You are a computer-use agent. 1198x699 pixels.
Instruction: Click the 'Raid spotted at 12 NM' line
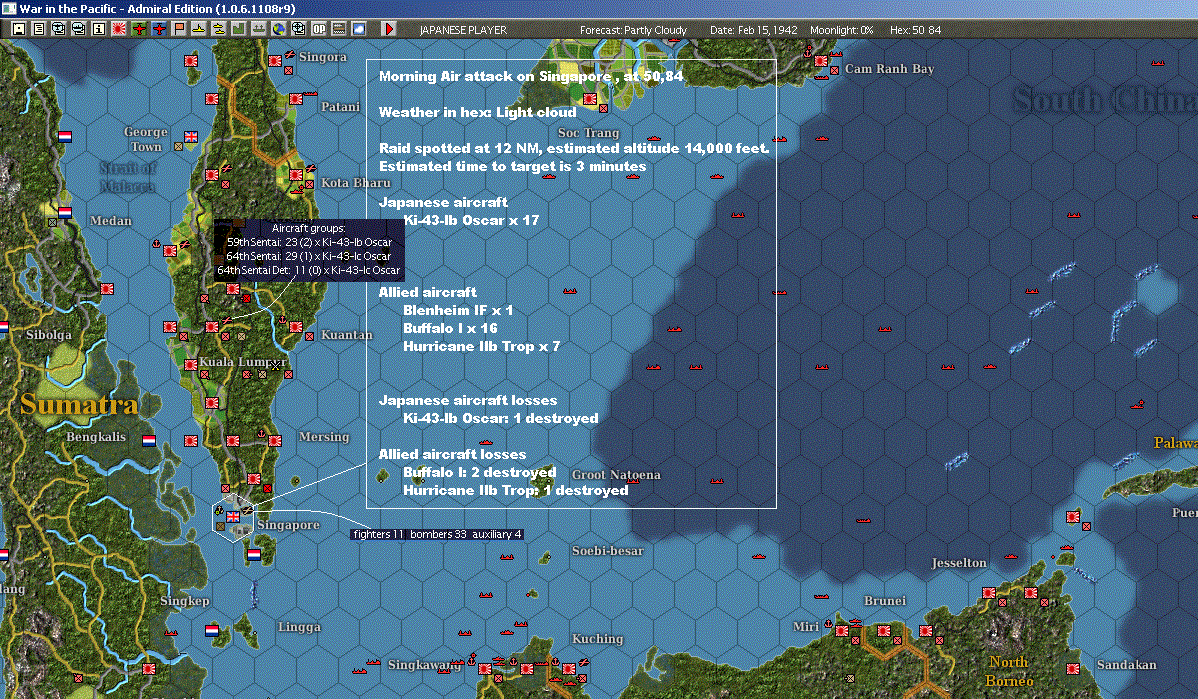click(x=574, y=148)
